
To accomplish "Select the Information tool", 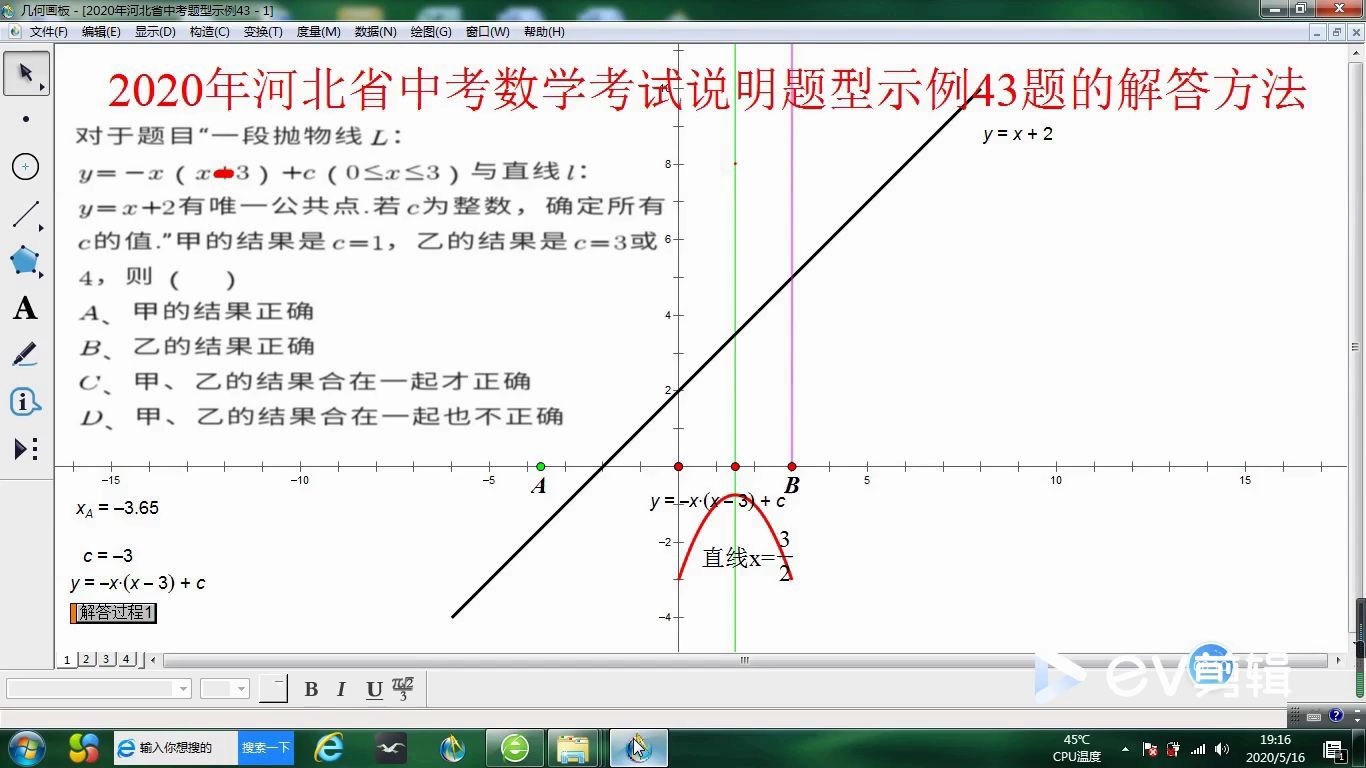I will pos(27,400).
